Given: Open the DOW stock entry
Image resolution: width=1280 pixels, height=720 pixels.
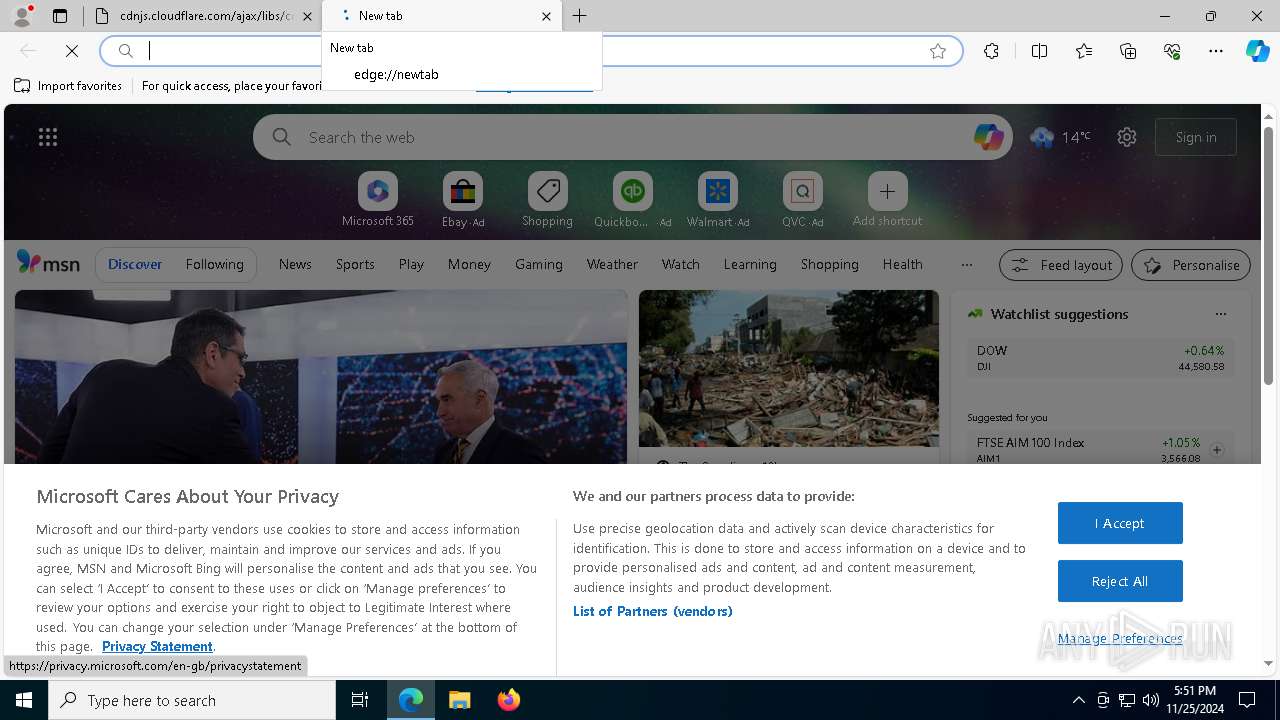Looking at the screenshot, I should tap(1100, 358).
